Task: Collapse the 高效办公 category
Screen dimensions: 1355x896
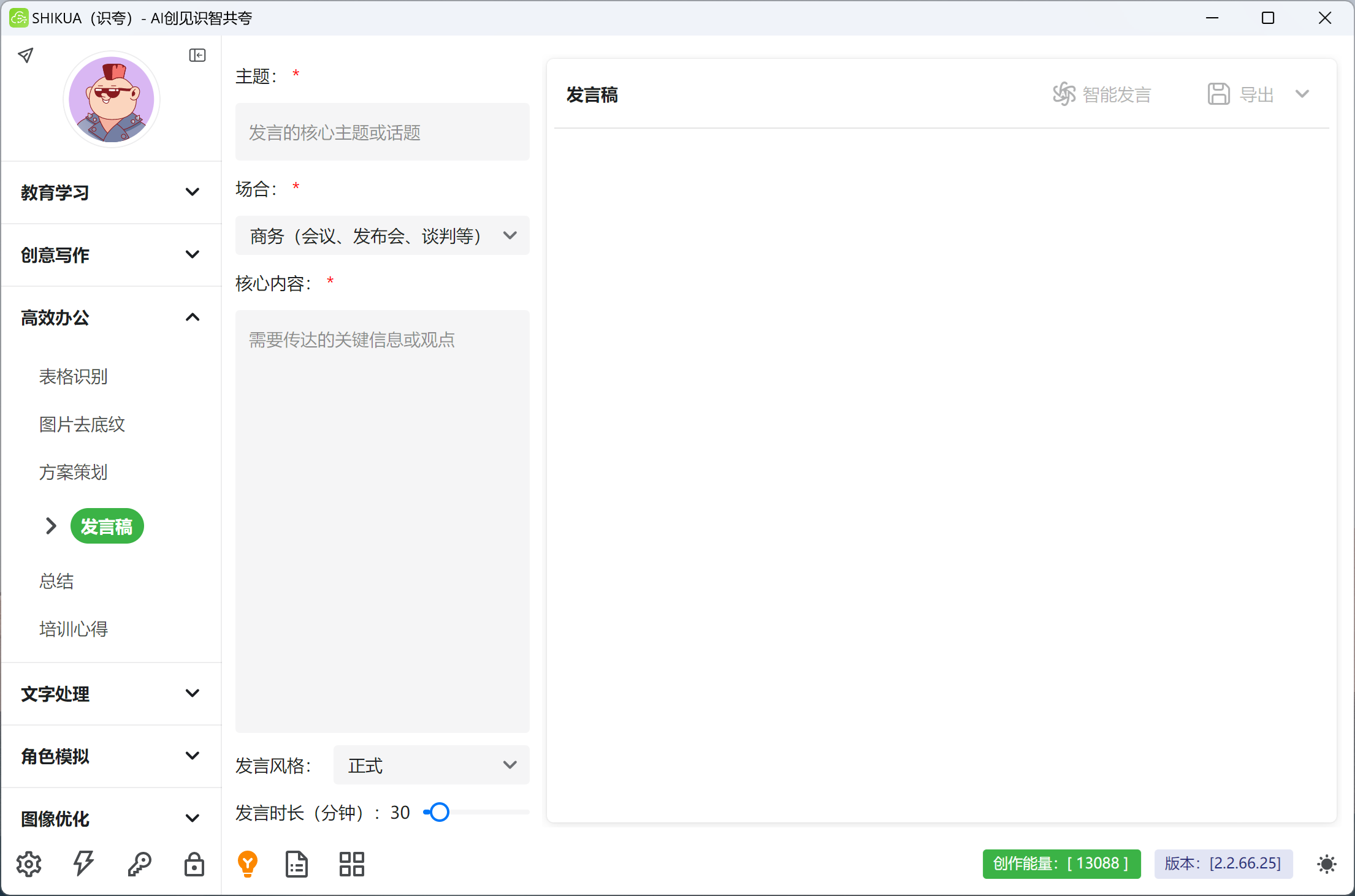Action: (x=112, y=317)
